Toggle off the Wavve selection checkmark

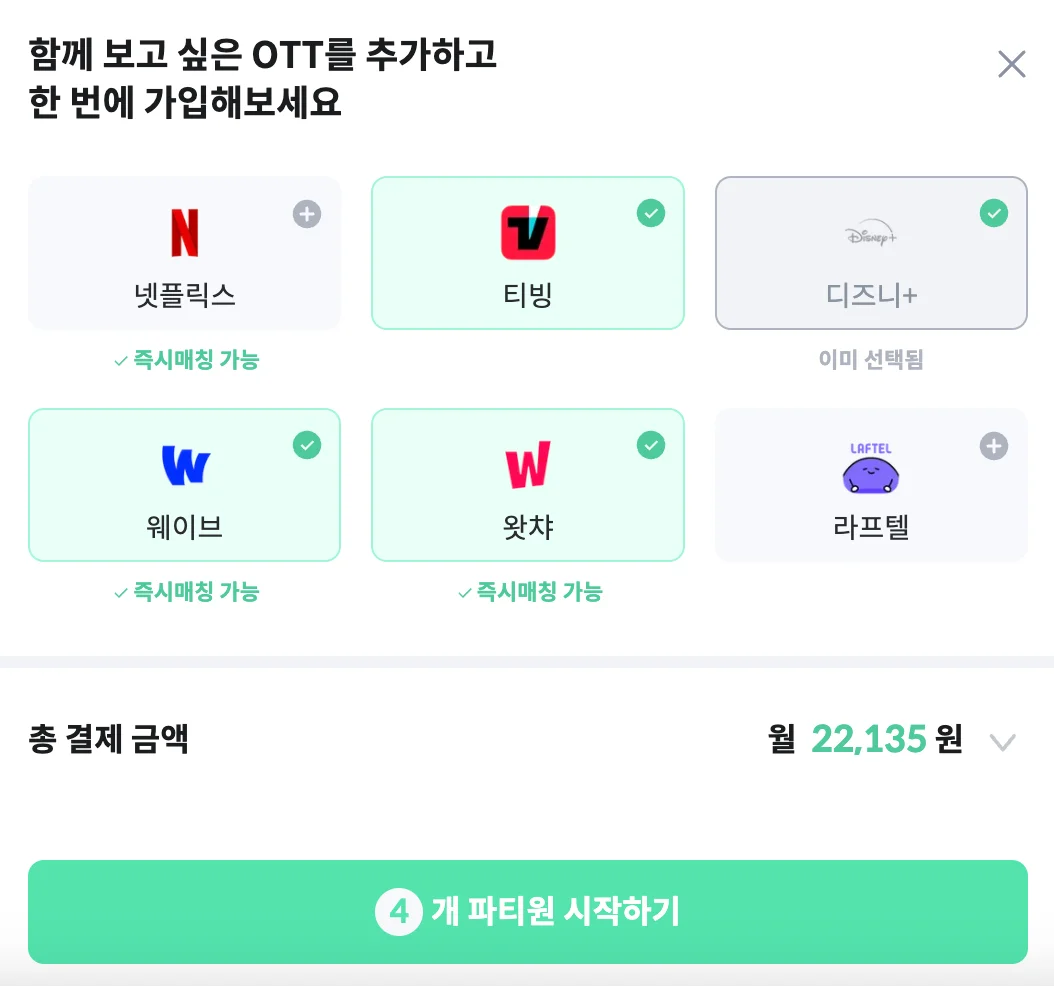click(307, 446)
